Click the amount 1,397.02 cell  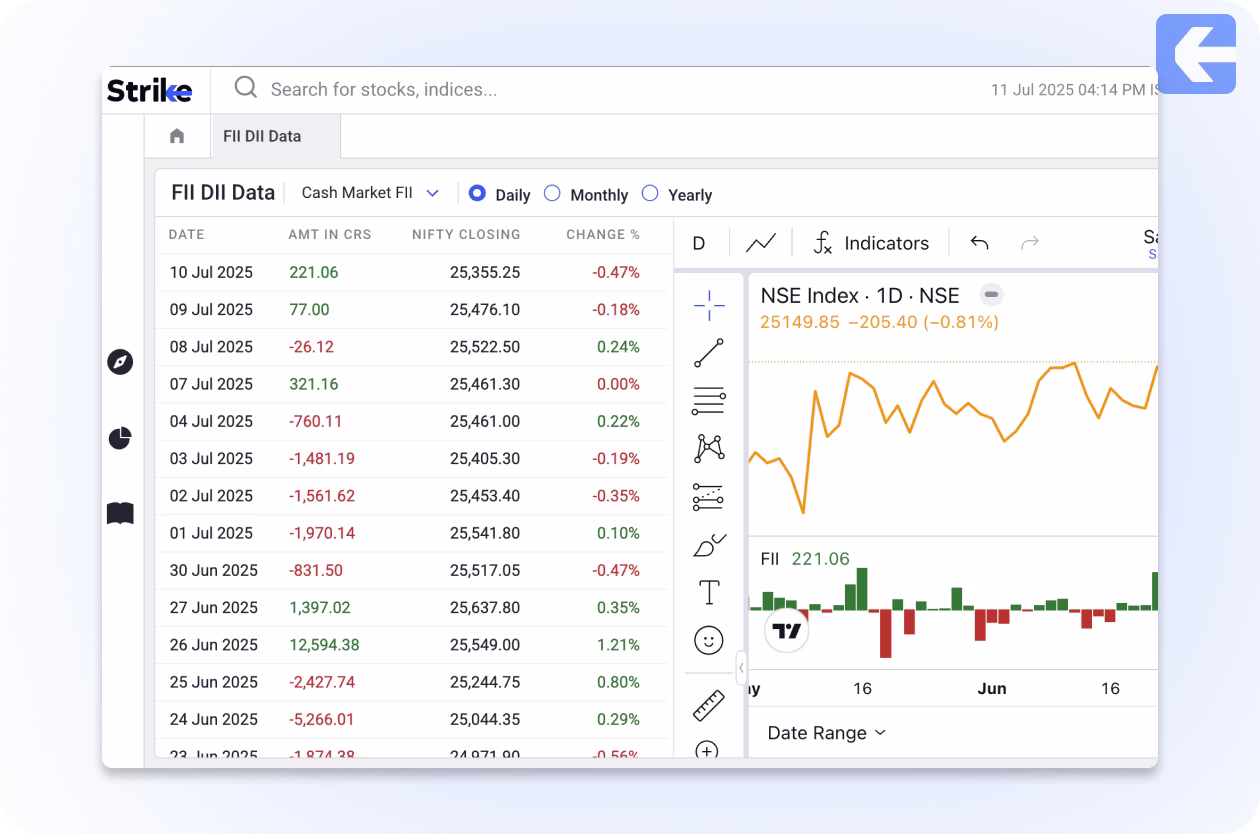320,607
